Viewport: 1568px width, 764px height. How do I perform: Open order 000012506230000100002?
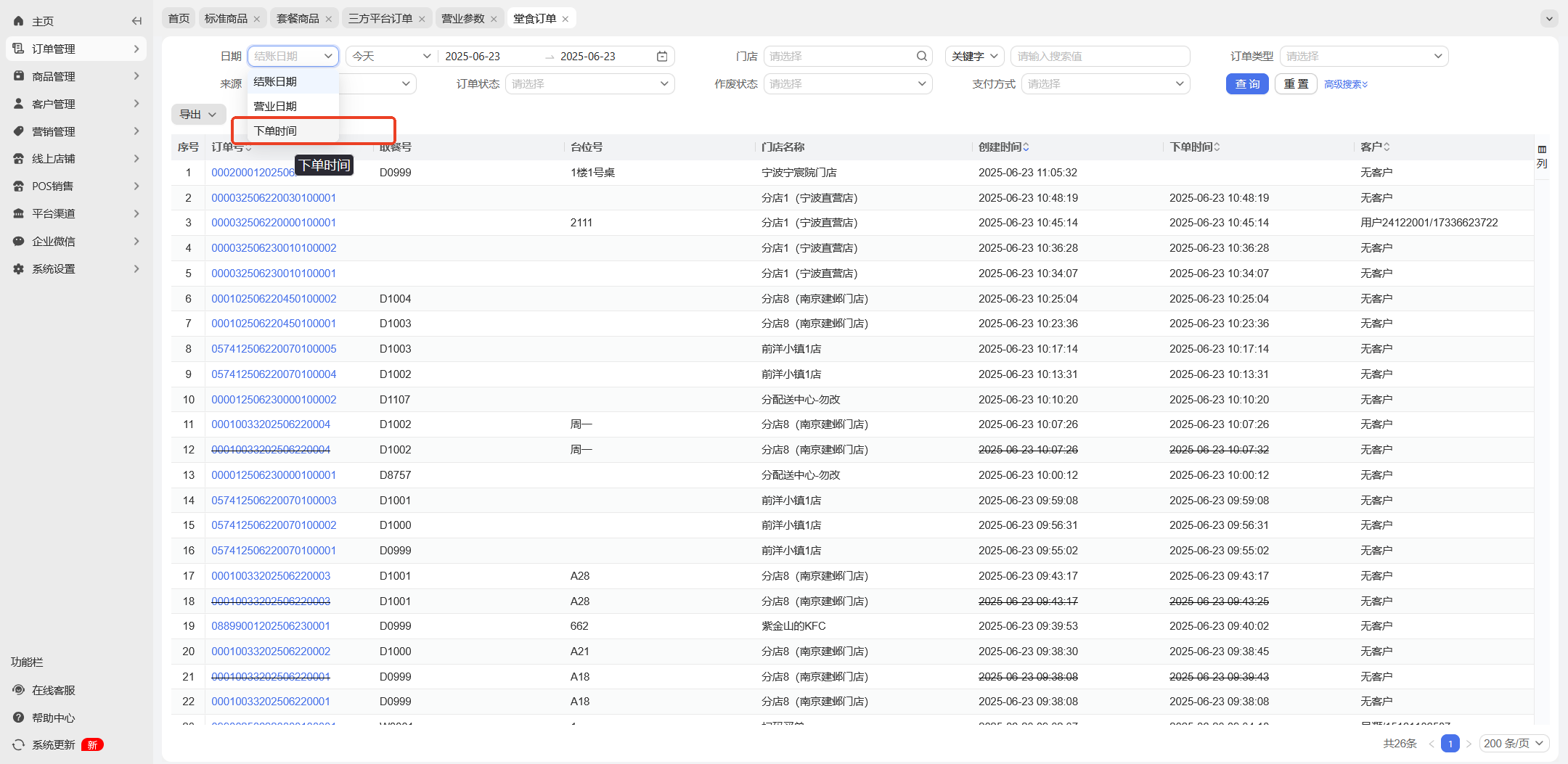pyautogui.click(x=274, y=399)
